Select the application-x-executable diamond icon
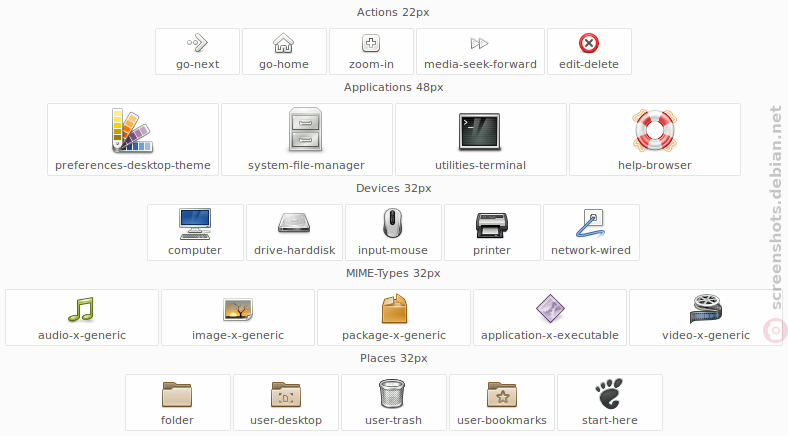788x436 pixels. tap(550, 308)
